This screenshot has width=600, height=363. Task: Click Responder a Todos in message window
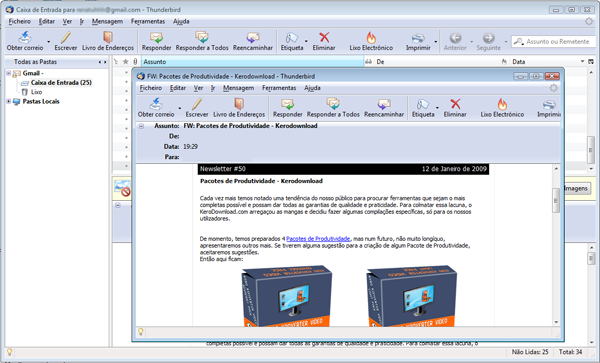(333, 108)
